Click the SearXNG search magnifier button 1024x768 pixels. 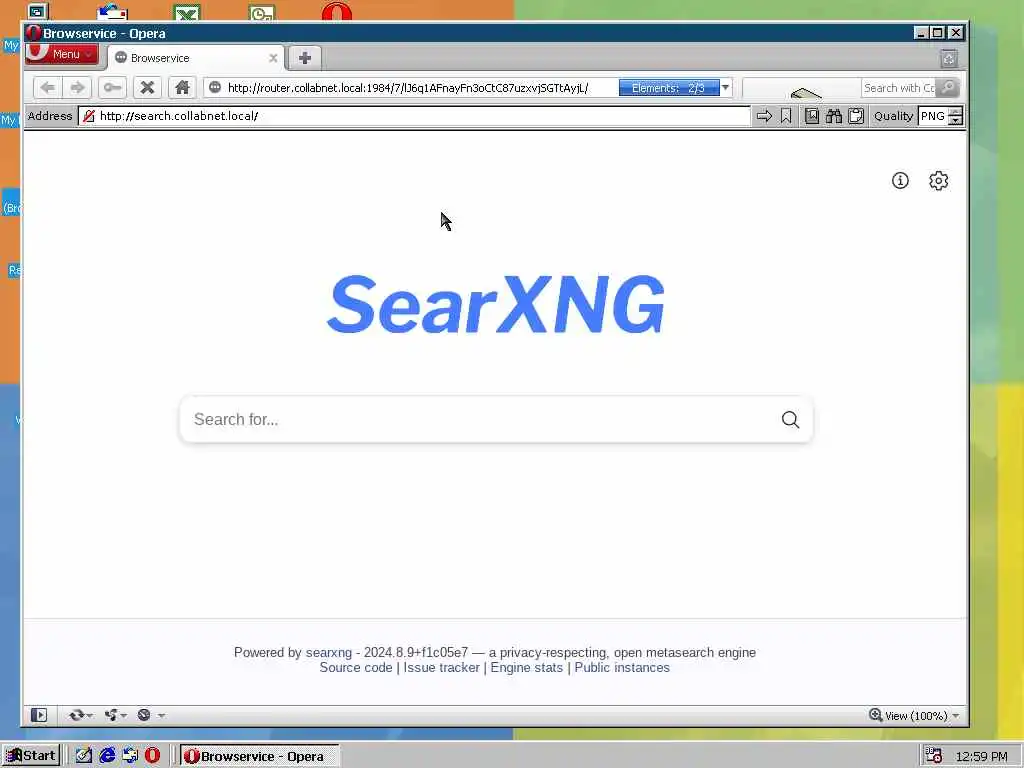[x=790, y=419]
